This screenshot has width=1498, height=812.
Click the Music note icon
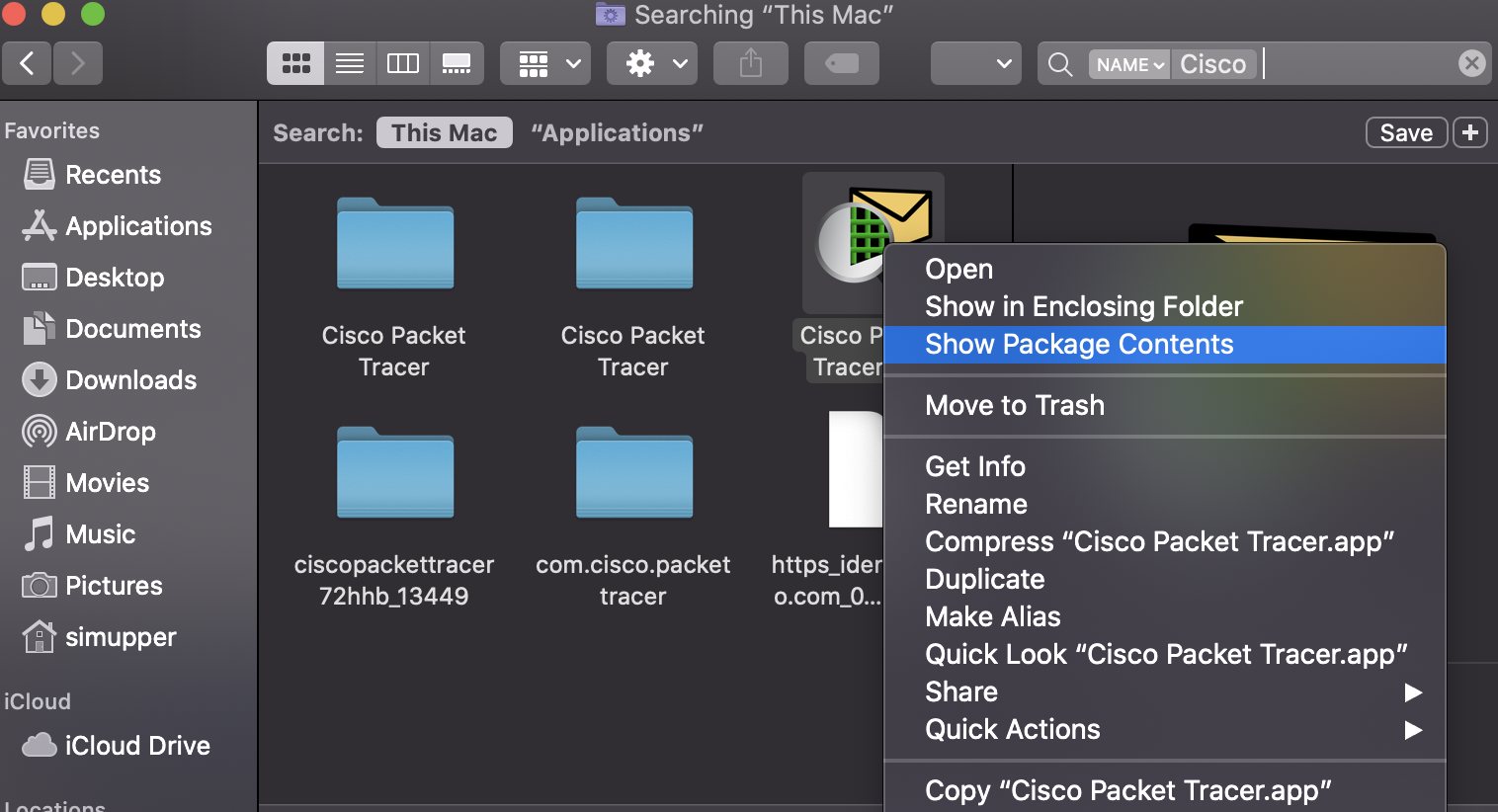point(40,533)
